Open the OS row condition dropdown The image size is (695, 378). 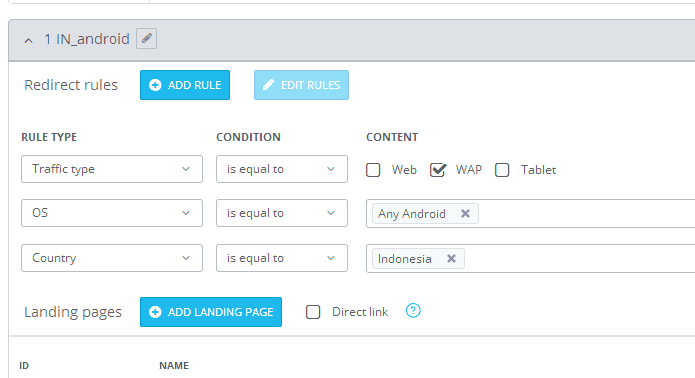(x=282, y=213)
